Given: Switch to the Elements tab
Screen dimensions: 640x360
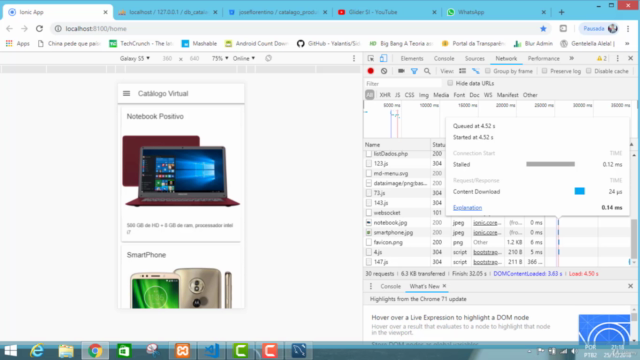Looking at the screenshot, I should [412, 58].
